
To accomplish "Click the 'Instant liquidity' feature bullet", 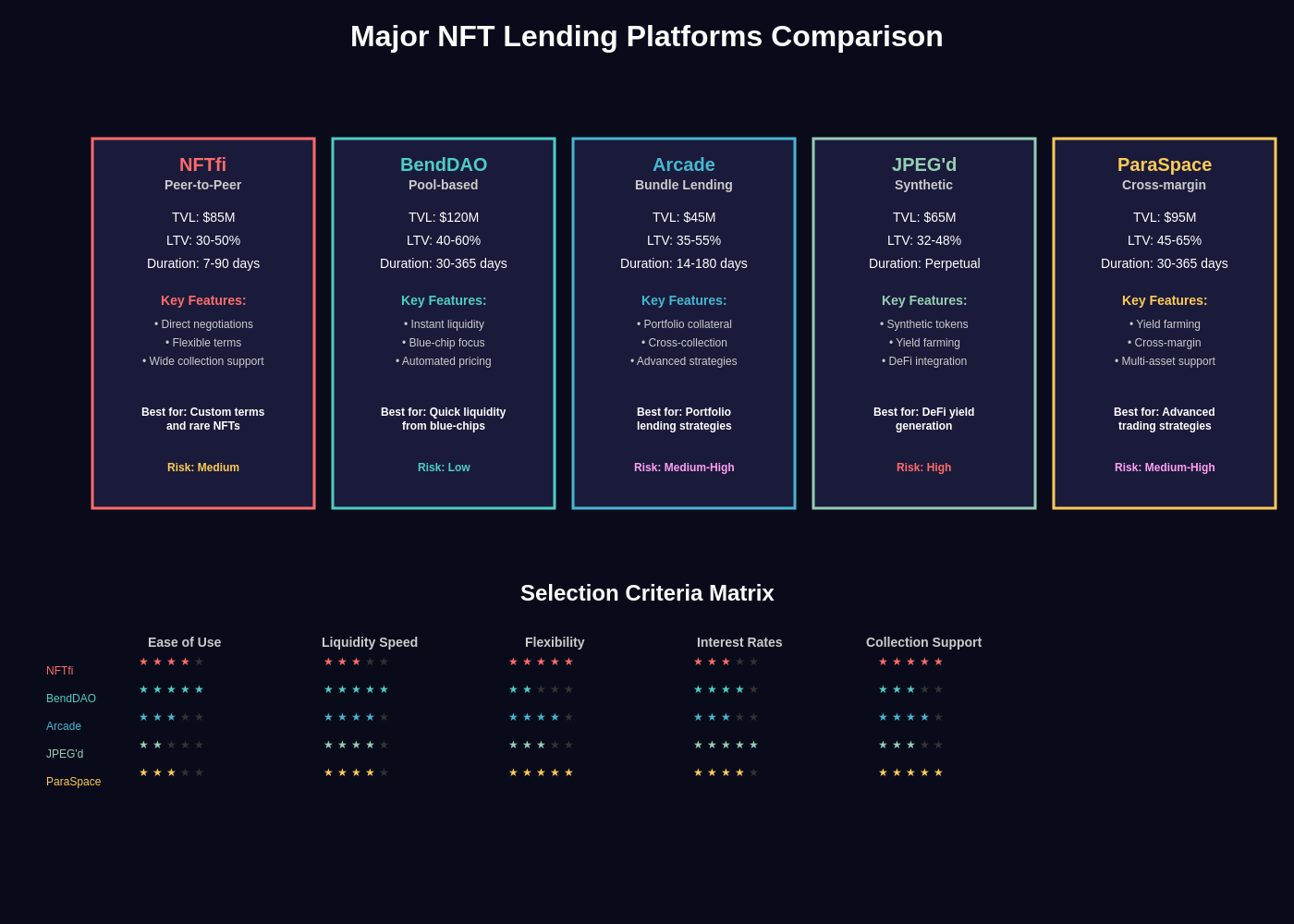I will click(x=444, y=324).
